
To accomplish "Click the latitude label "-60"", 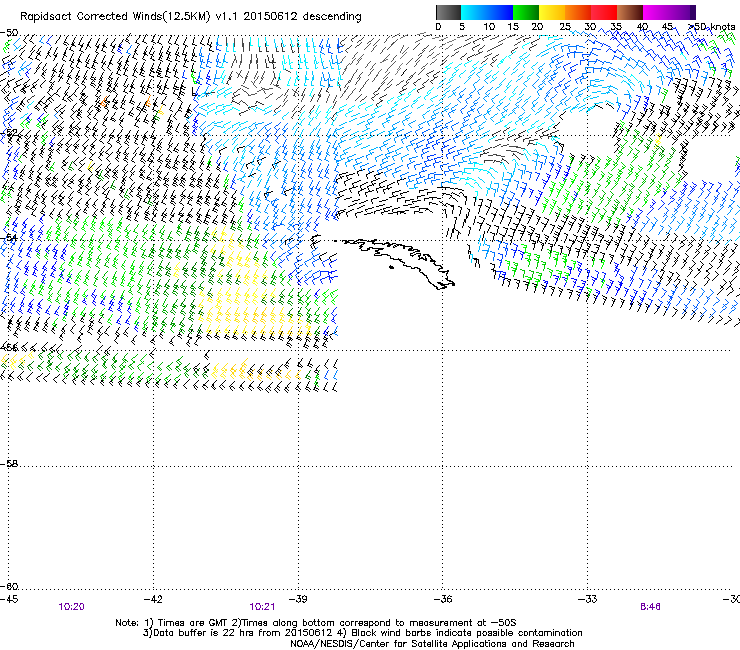I will pyautogui.click(x=9, y=587).
